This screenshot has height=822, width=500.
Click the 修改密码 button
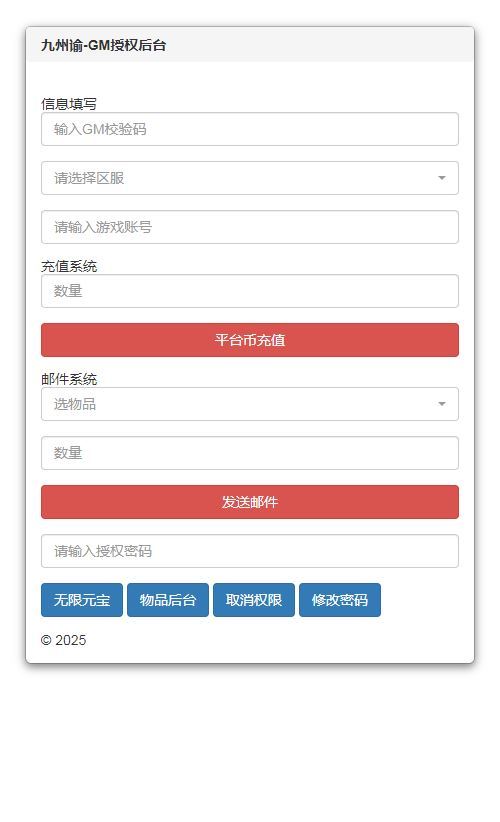pos(340,600)
